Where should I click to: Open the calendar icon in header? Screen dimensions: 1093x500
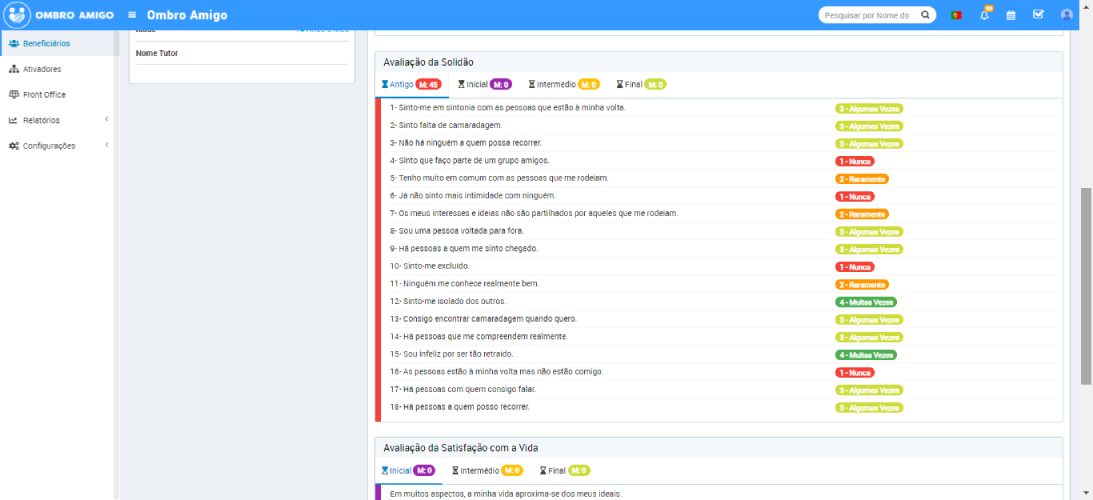(x=1011, y=15)
